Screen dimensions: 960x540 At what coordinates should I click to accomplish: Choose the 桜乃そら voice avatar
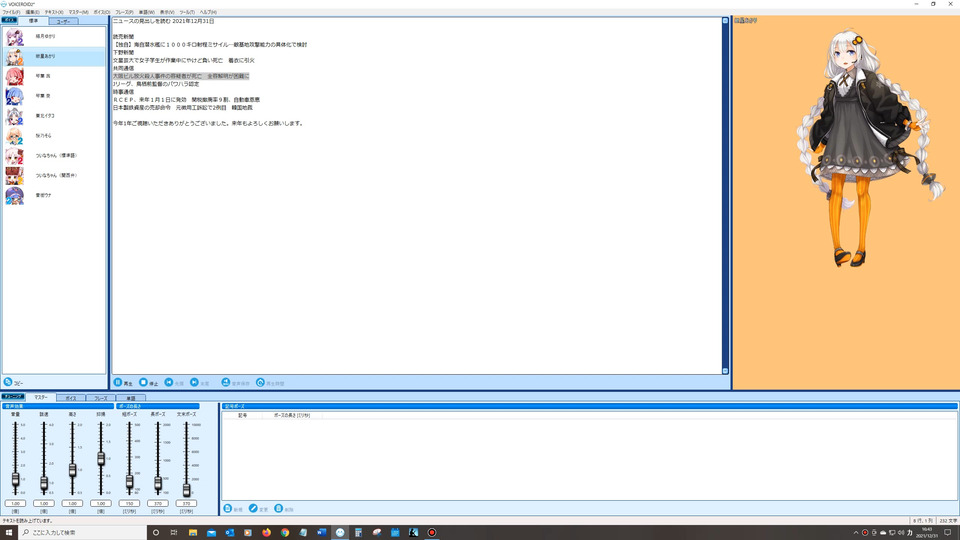click(15, 136)
